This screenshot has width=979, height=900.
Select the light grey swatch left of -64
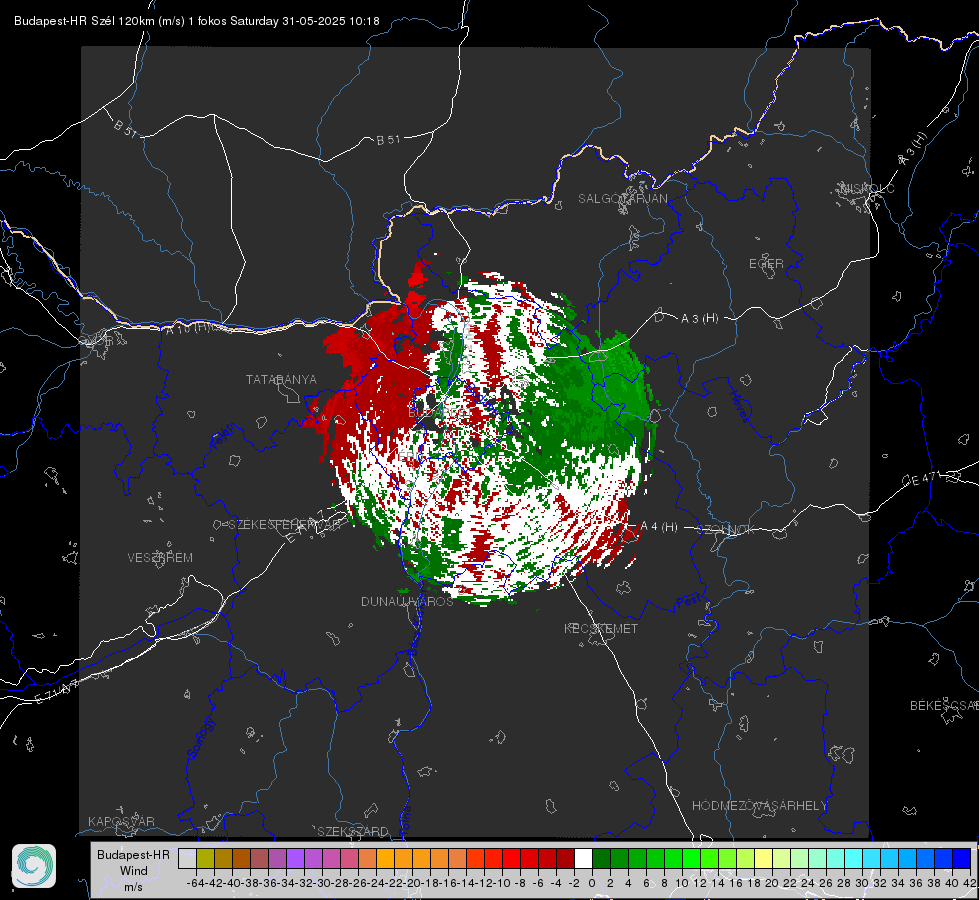point(187,859)
